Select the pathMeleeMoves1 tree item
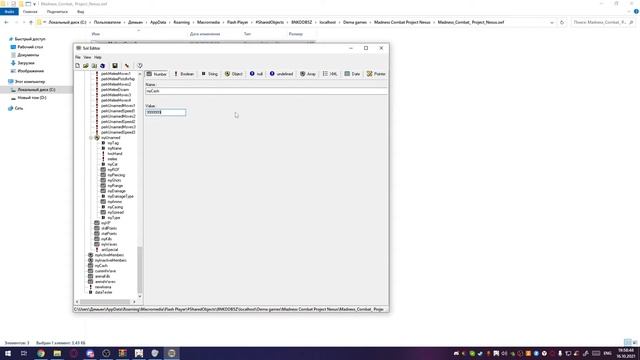This screenshot has height=360, width=640. pos(116,73)
